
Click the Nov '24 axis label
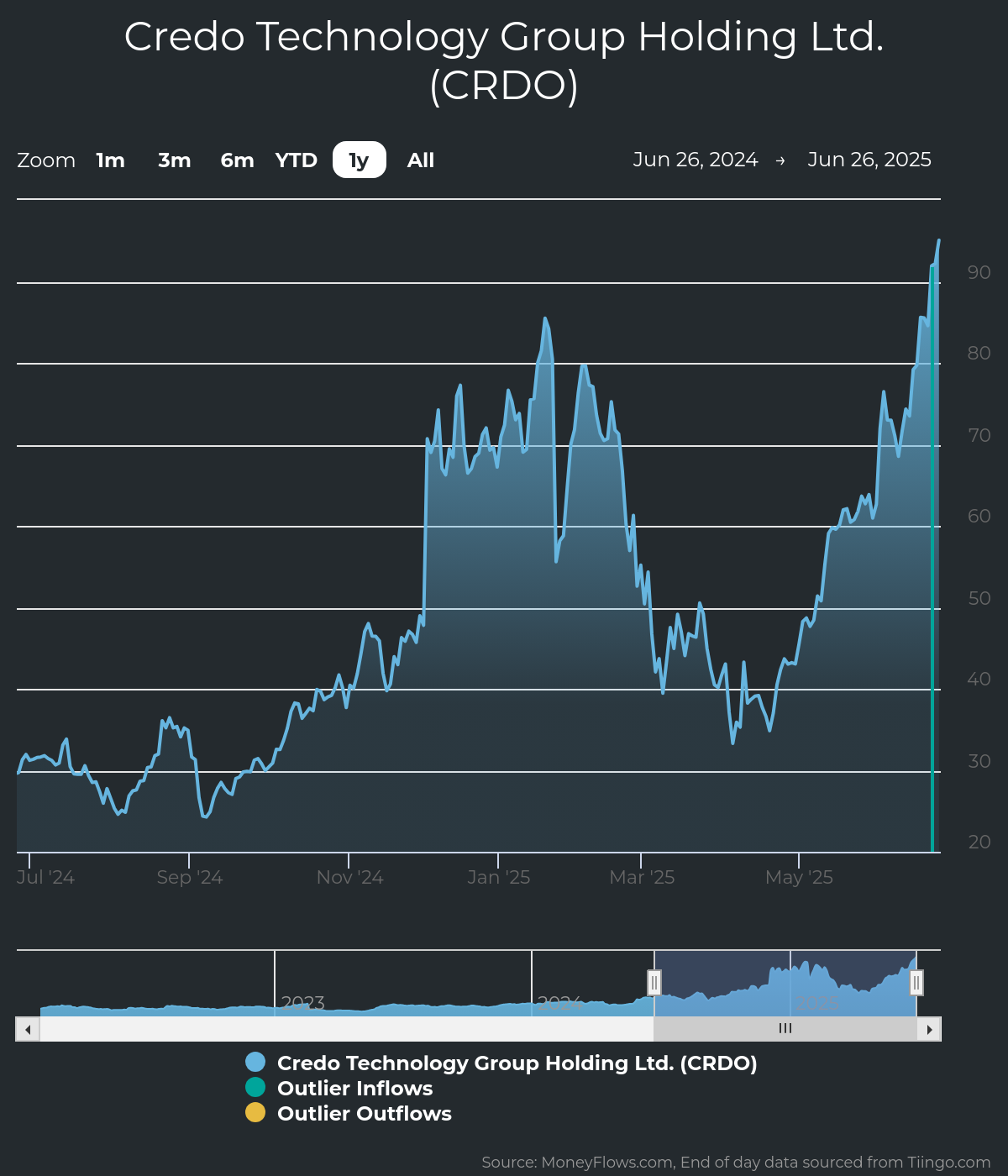point(349,878)
